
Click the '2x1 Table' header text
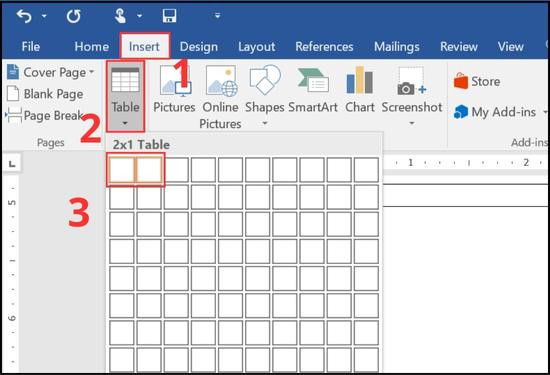141,145
